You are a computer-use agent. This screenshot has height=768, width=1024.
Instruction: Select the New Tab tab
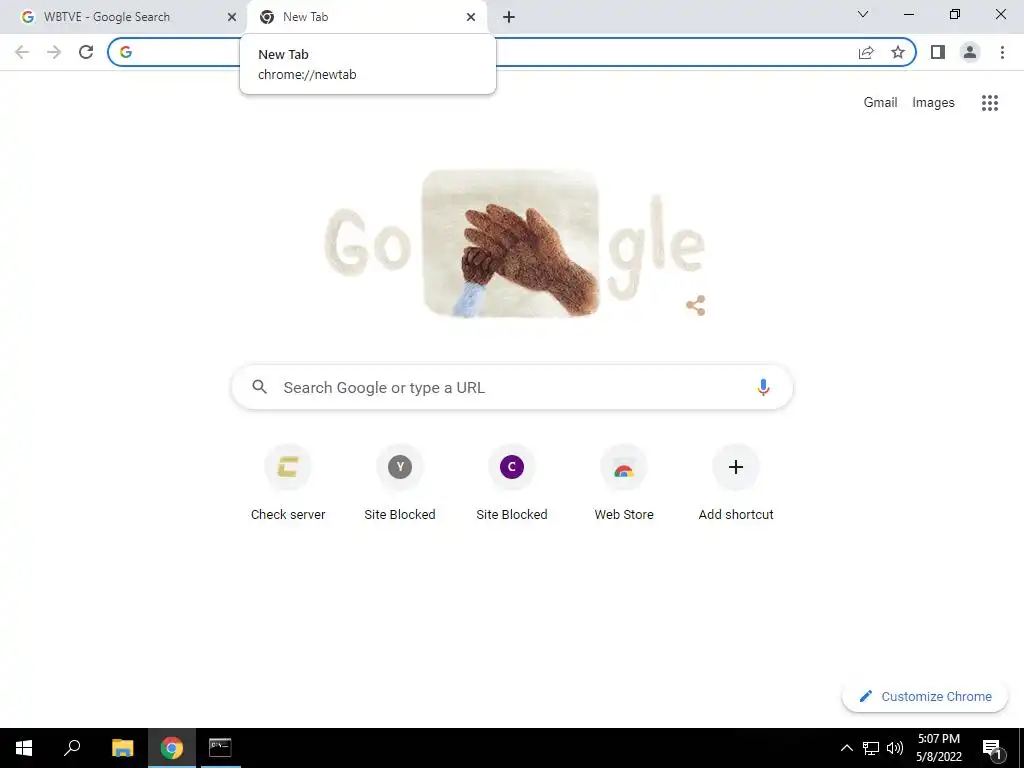[x=367, y=18]
